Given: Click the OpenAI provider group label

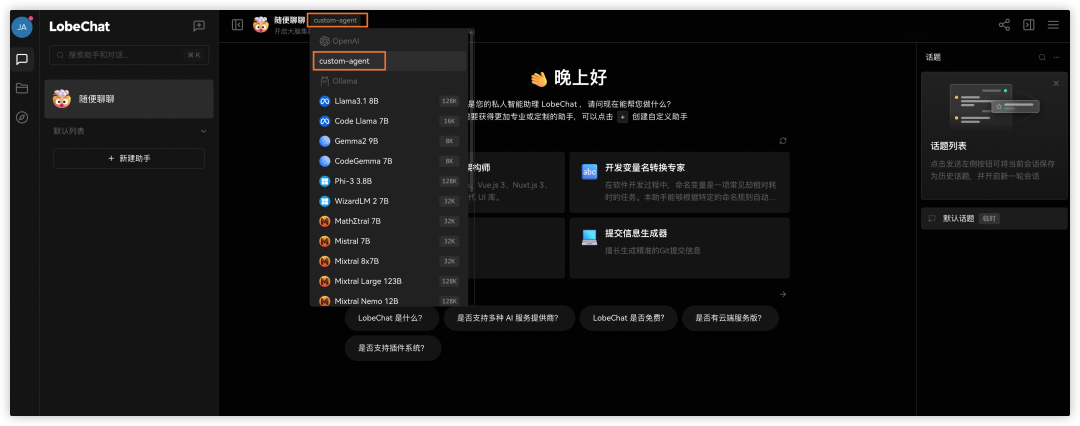Looking at the screenshot, I should click(340, 41).
